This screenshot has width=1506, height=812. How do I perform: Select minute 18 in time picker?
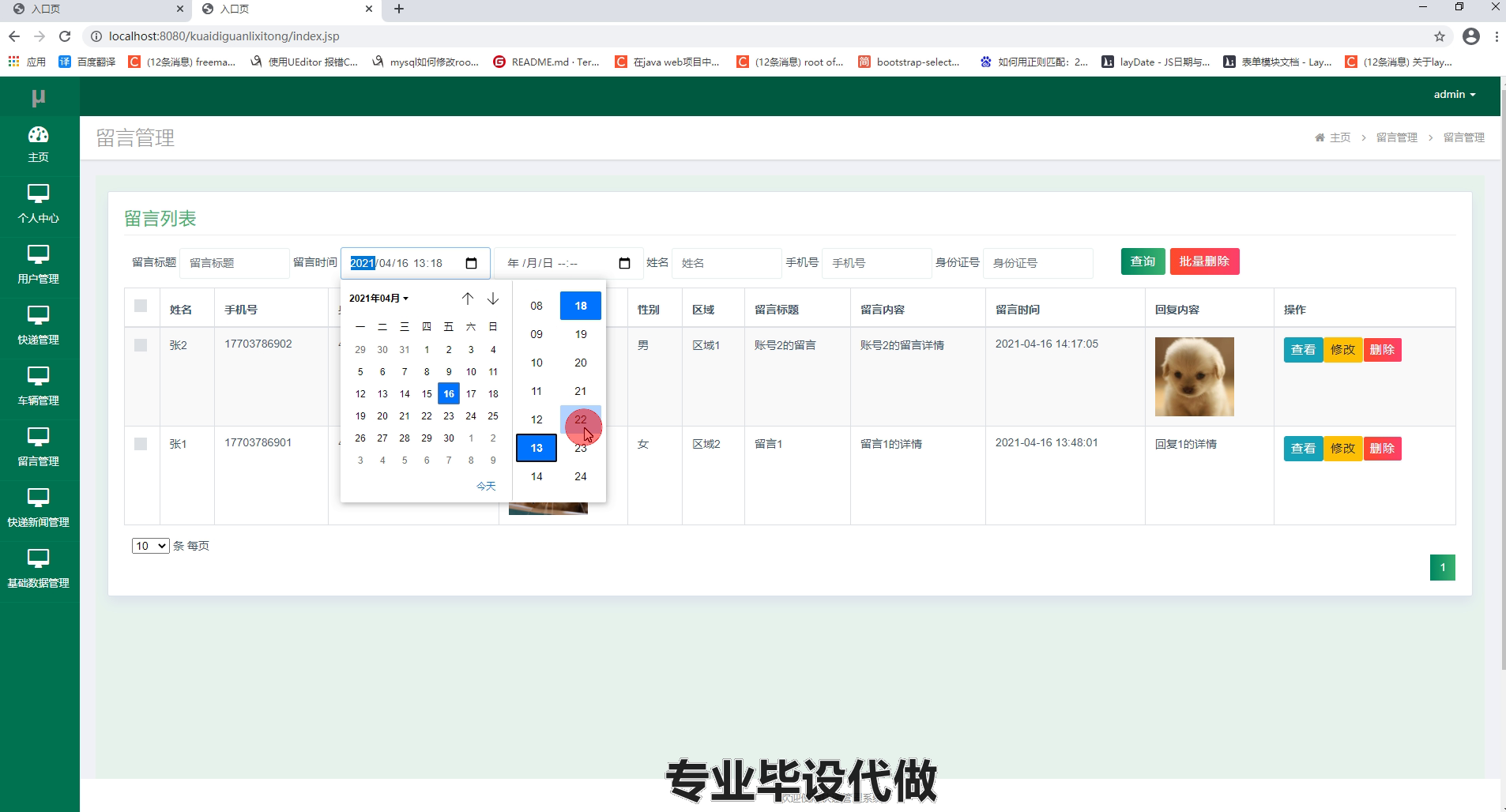click(x=581, y=306)
